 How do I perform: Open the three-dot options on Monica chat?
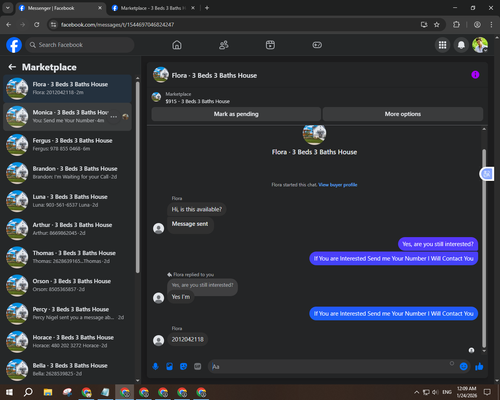114,117
